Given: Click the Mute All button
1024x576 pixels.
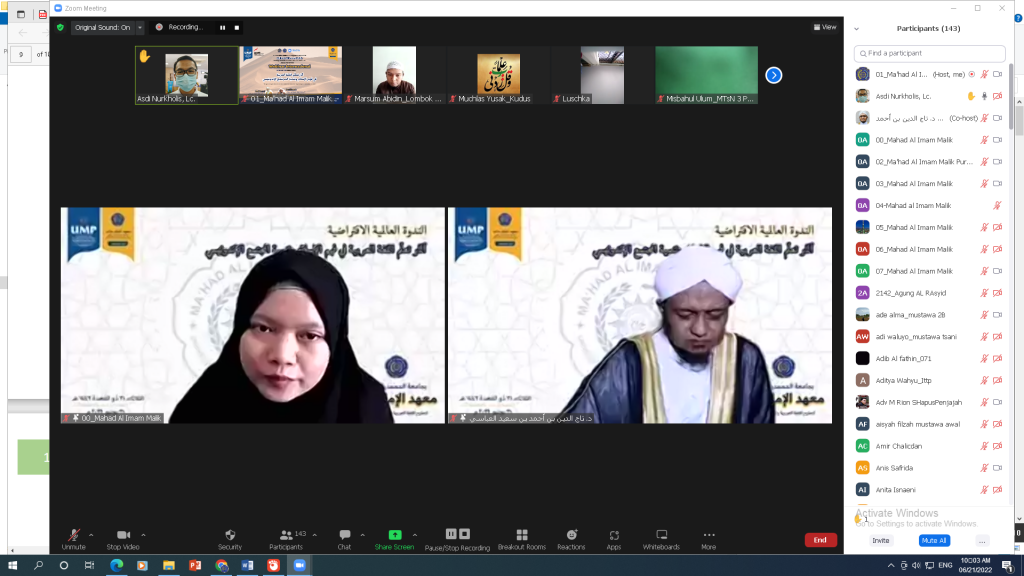Looking at the screenshot, I should coord(934,541).
